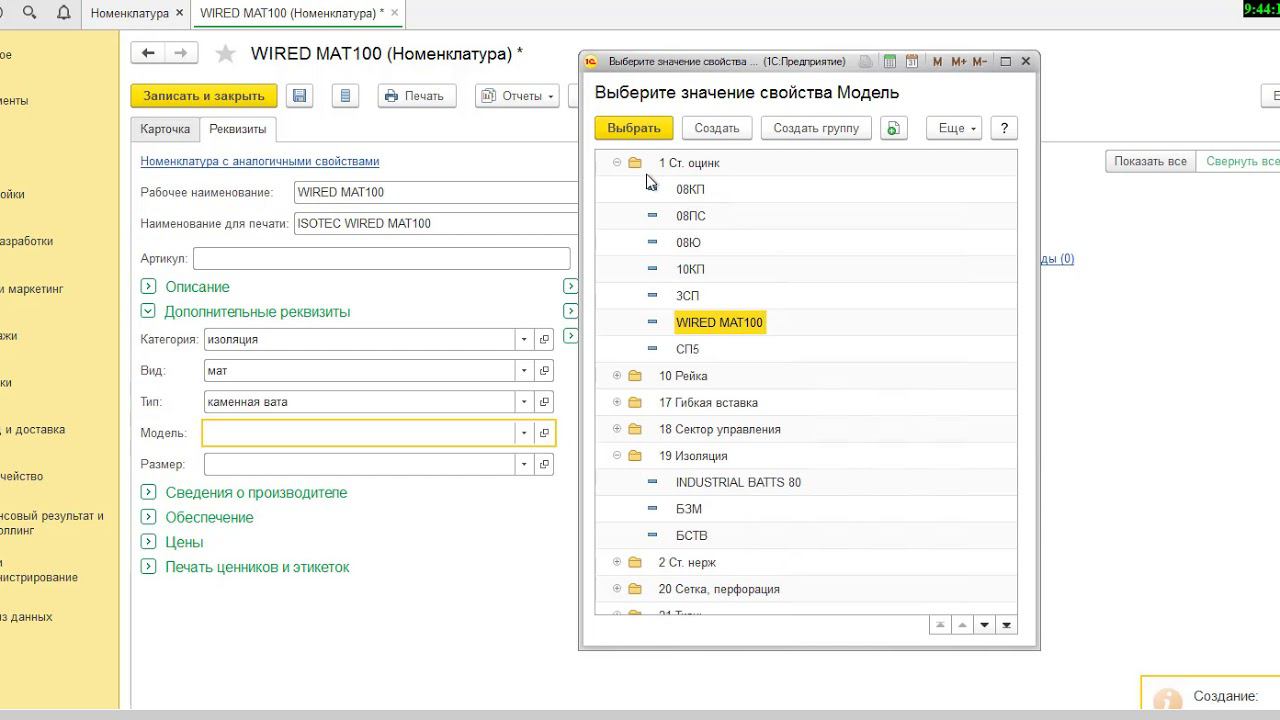Expand the 'Сведения о производителе' section
The image size is (1280, 720).
(148, 493)
